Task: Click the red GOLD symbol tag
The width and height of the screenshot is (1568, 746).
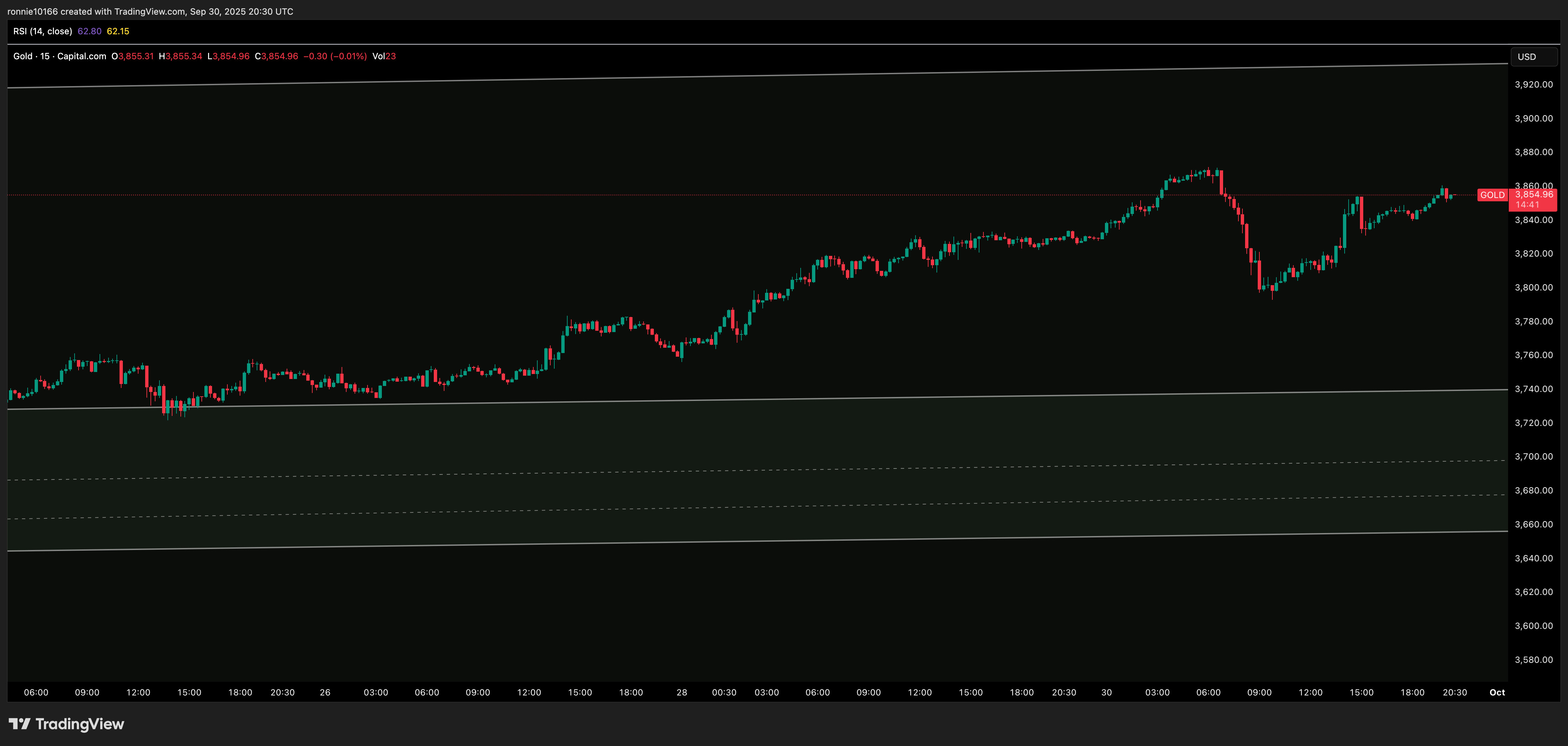Action: click(1492, 195)
